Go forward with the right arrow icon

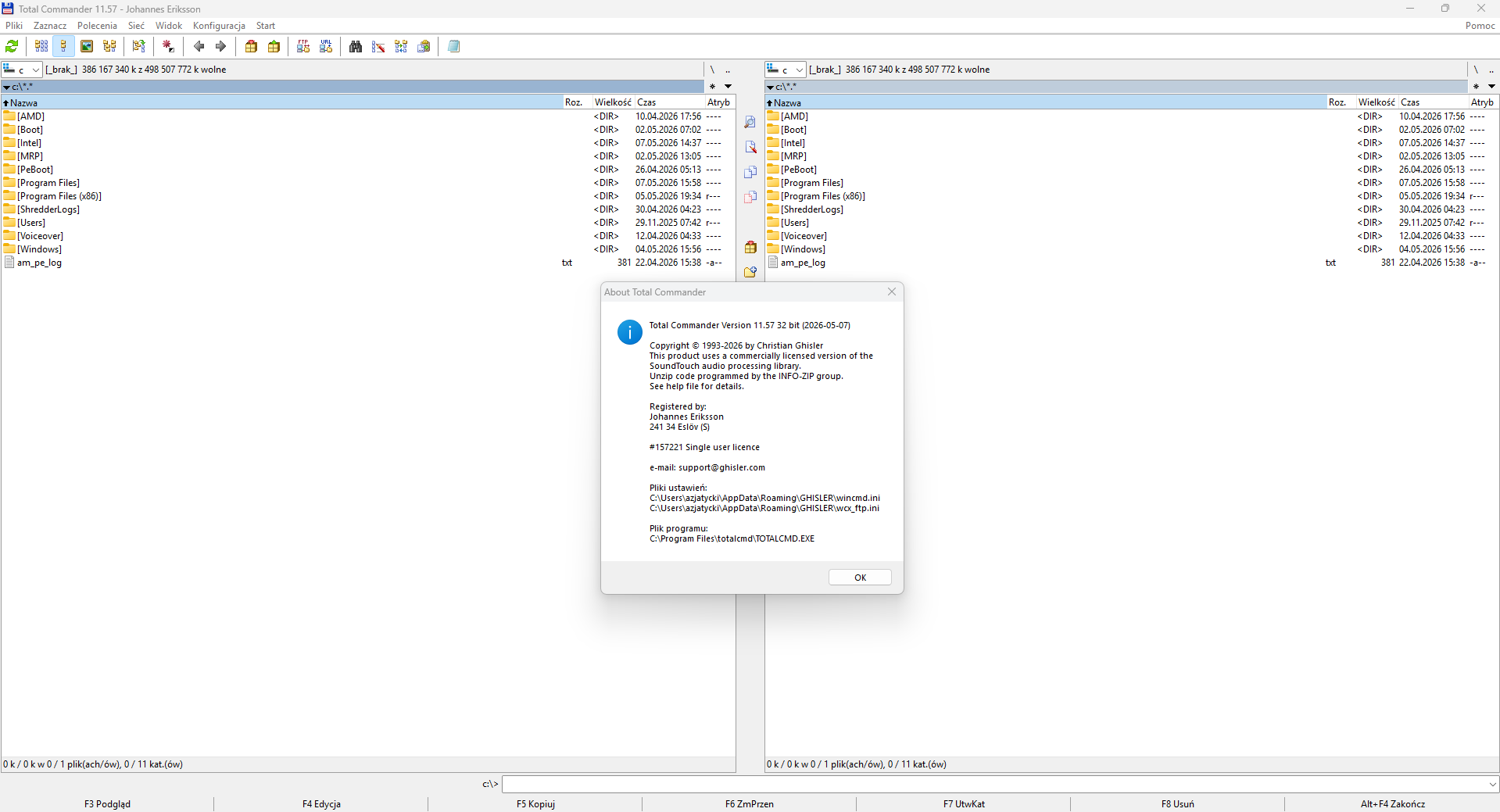tap(221, 47)
